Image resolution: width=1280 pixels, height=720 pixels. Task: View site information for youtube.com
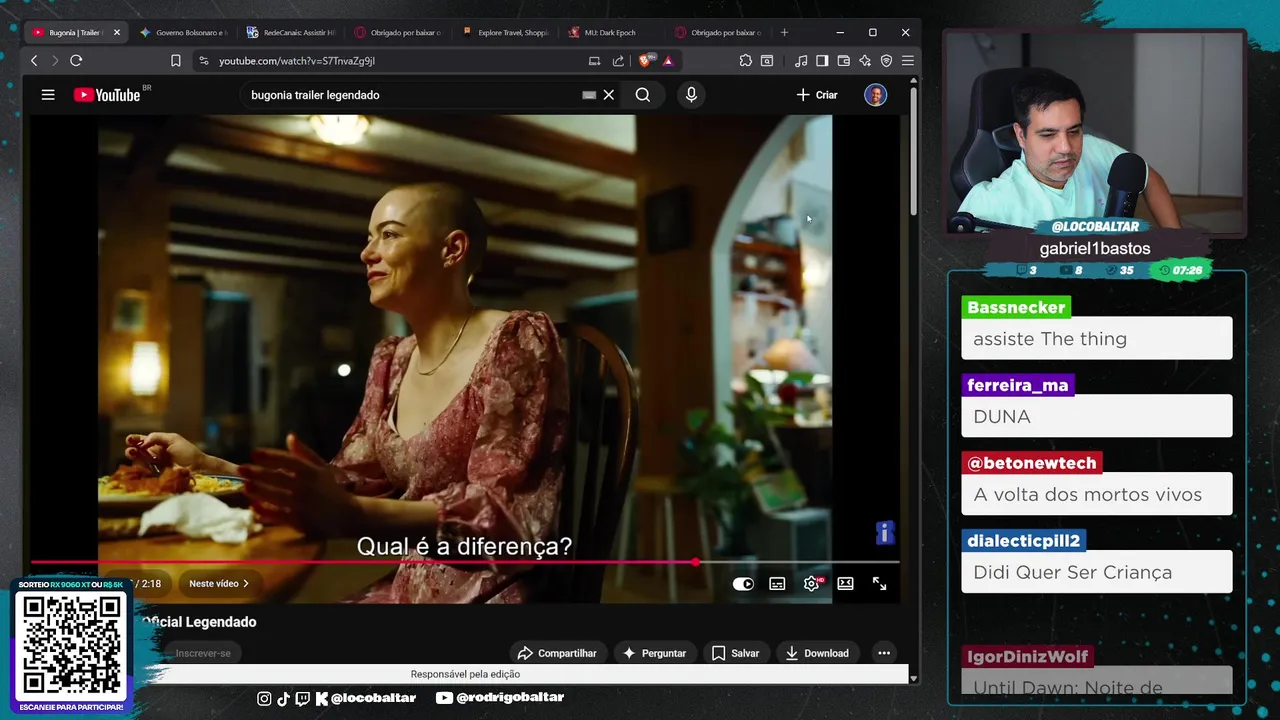(204, 61)
